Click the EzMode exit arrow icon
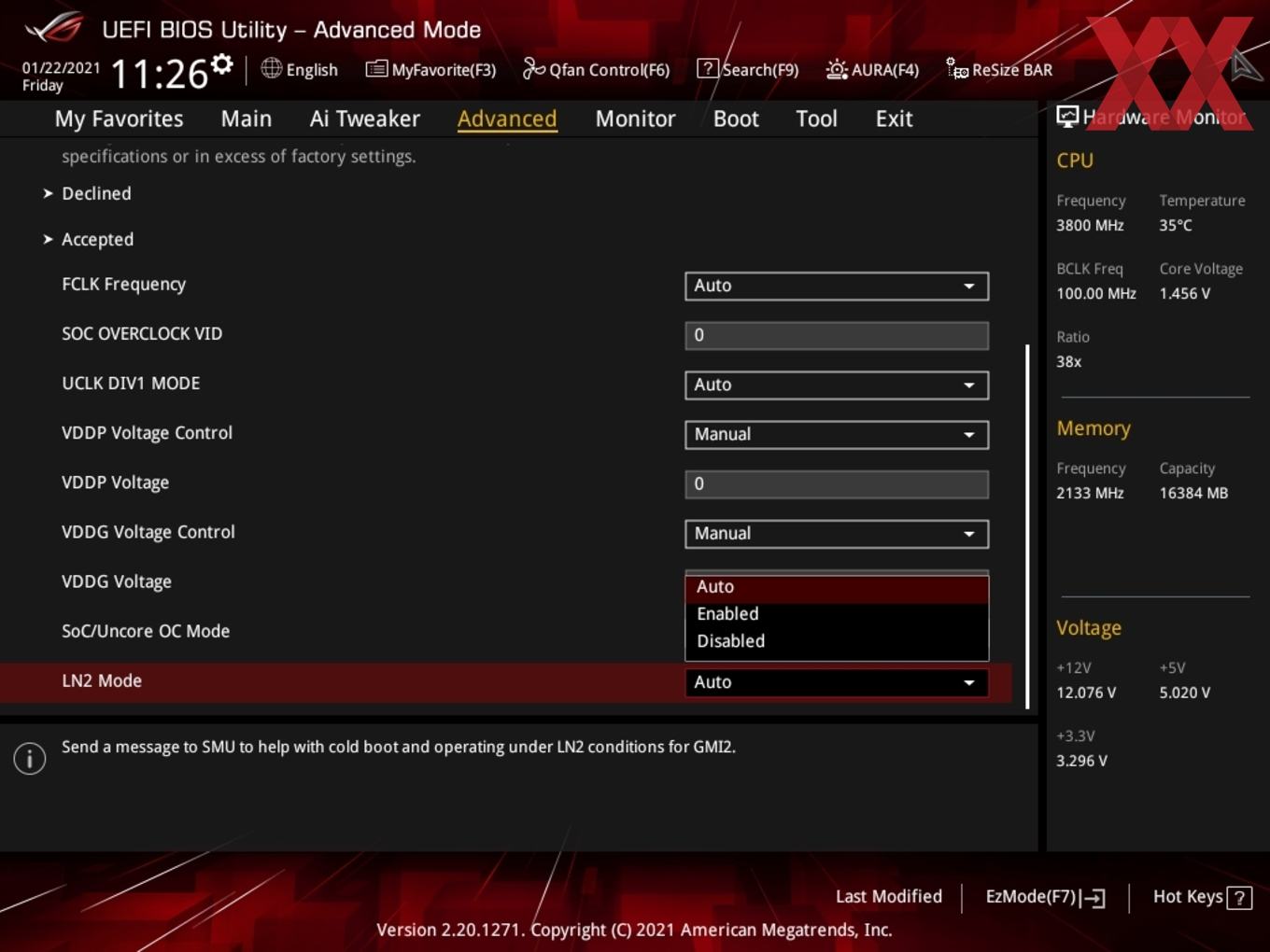The height and width of the screenshot is (952, 1270). 1094,898
